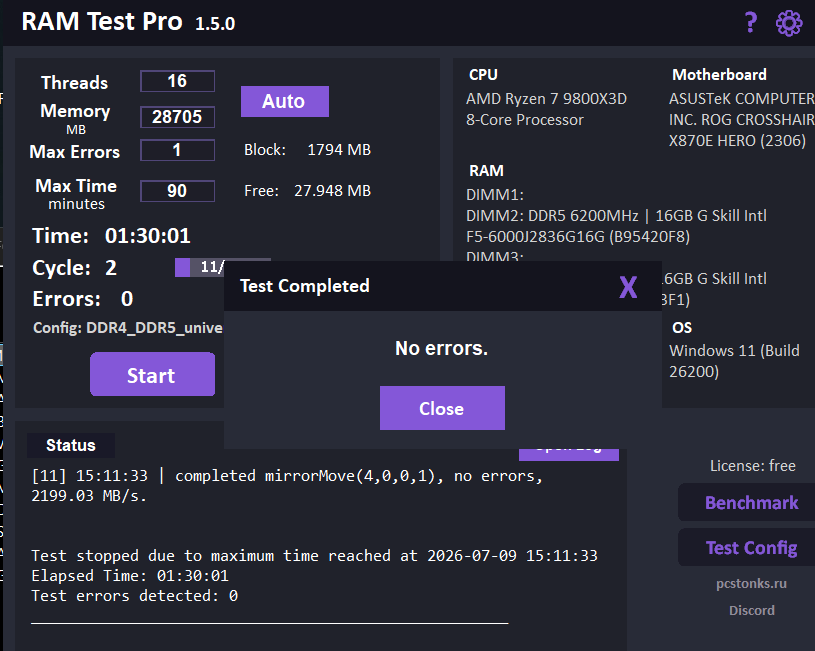The width and height of the screenshot is (815, 651).
Task: Select the Status tab label
Action: pyautogui.click(x=71, y=445)
